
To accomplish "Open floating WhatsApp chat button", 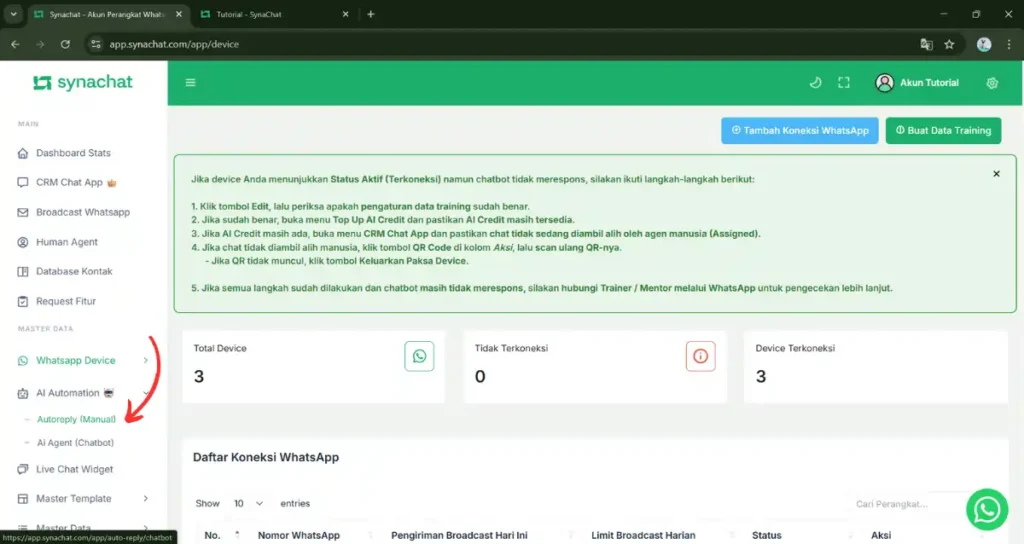I will (x=987, y=509).
